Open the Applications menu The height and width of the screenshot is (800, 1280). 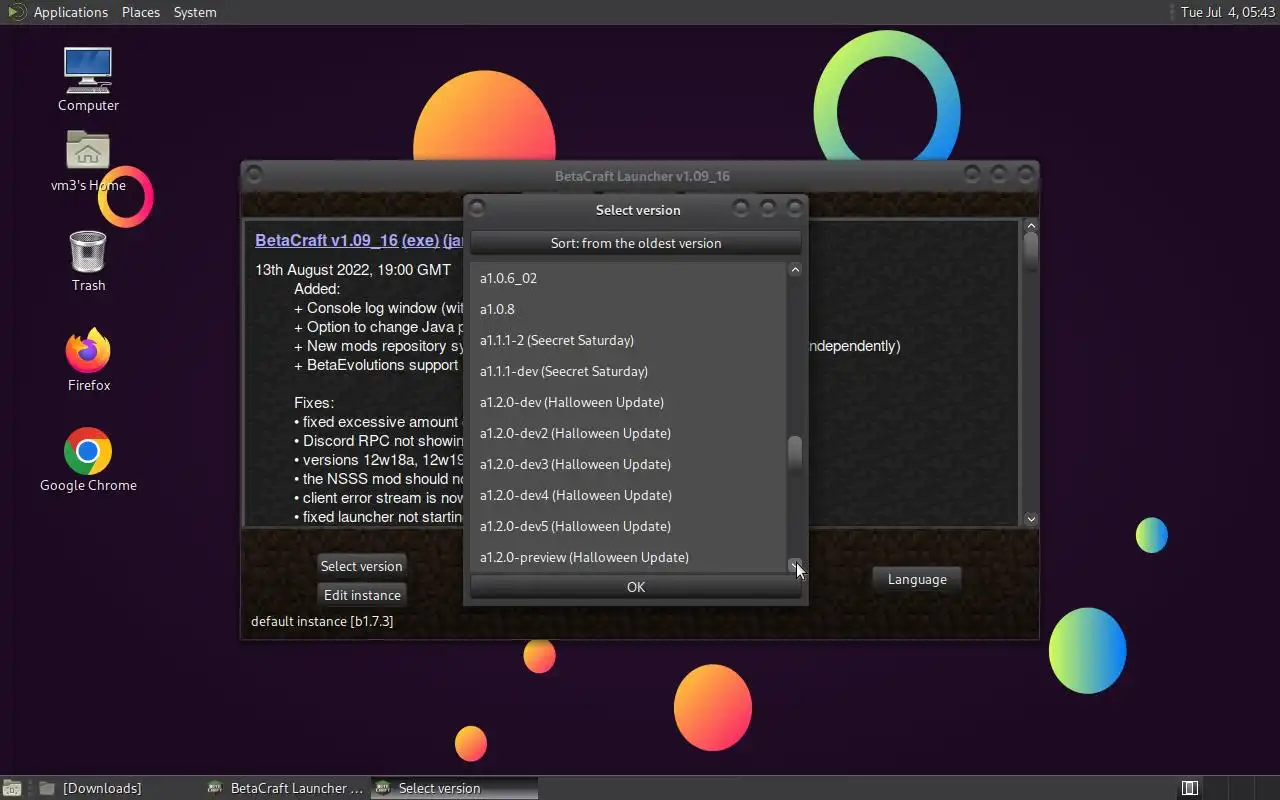tap(70, 12)
